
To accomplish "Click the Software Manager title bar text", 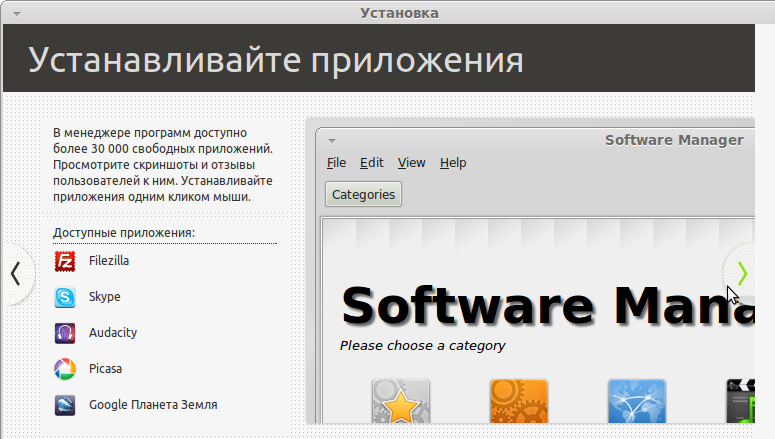I will [674, 140].
